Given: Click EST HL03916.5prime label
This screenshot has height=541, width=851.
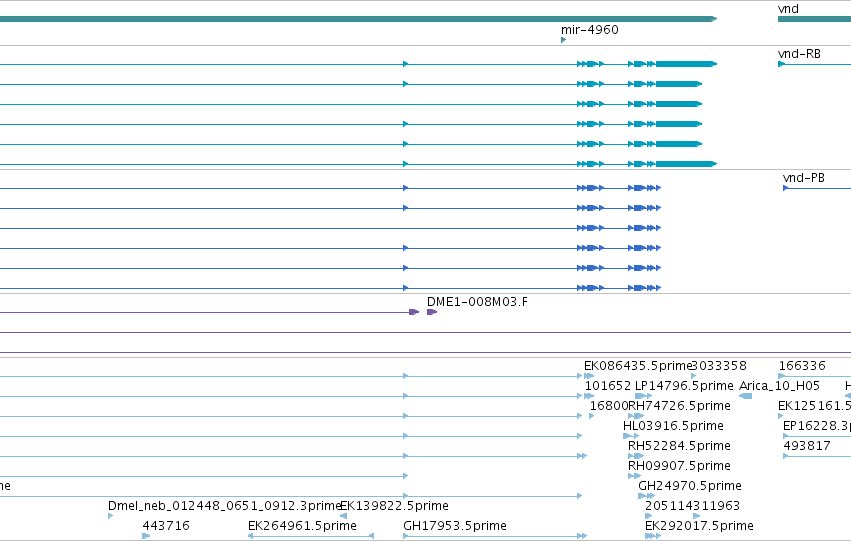Looking at the screenshot, I should tap(673, 426).
